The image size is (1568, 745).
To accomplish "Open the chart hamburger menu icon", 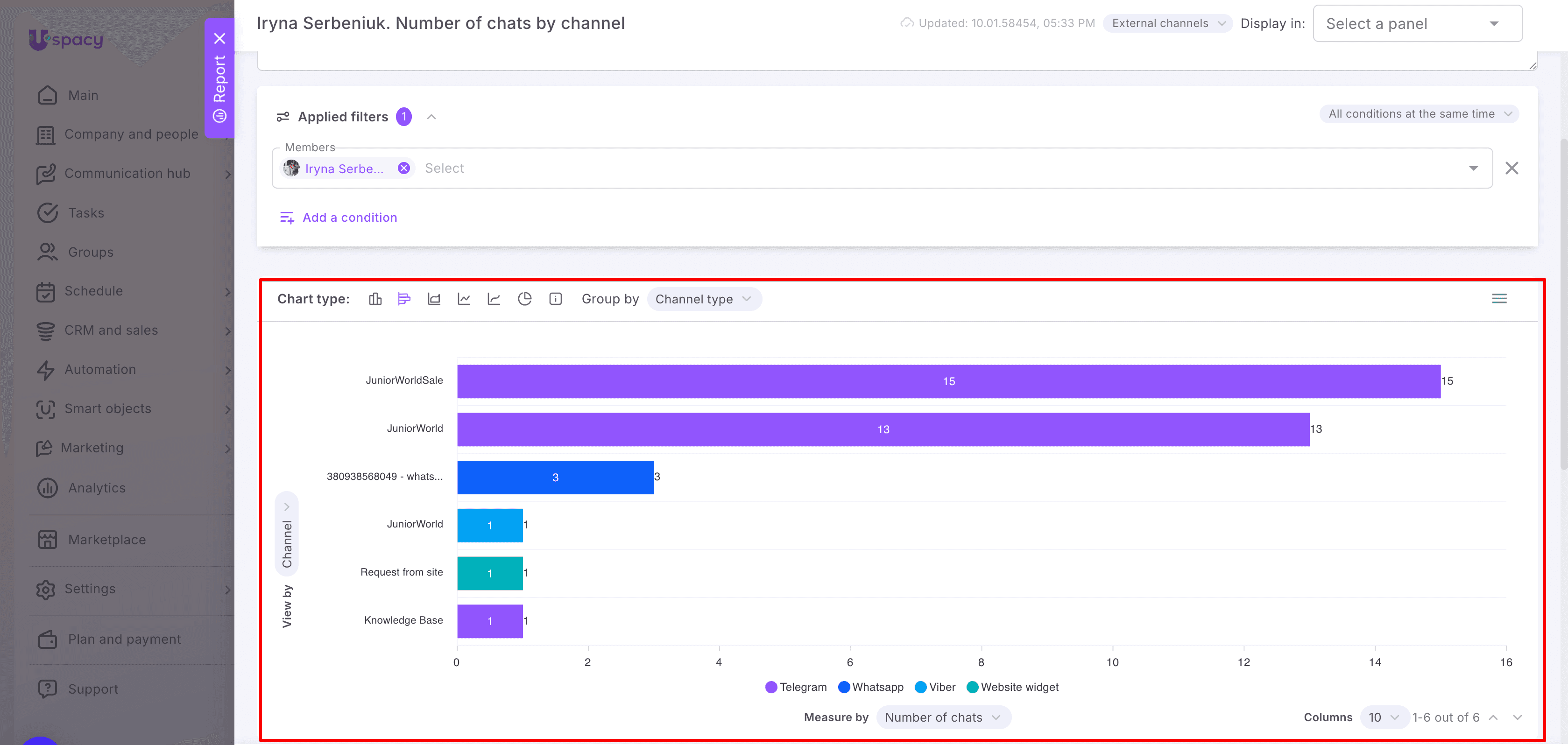I will (x=1499, y=298).
